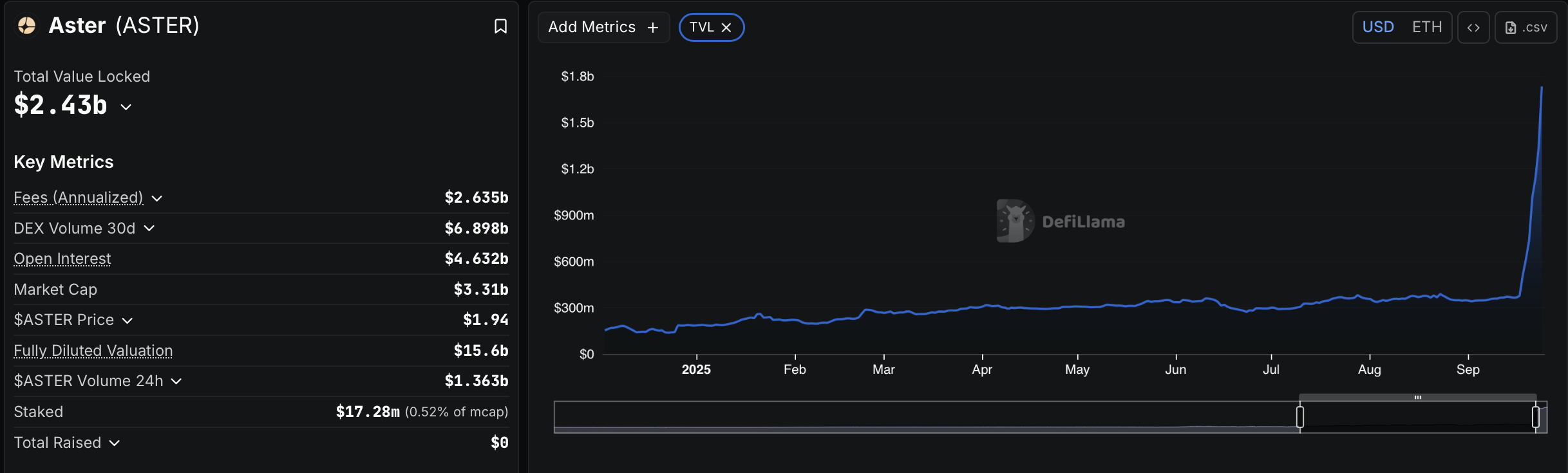Remove the TVL metric chip
The width and height of the screenshot is (1568, 473).
click(x=726, y=28)
